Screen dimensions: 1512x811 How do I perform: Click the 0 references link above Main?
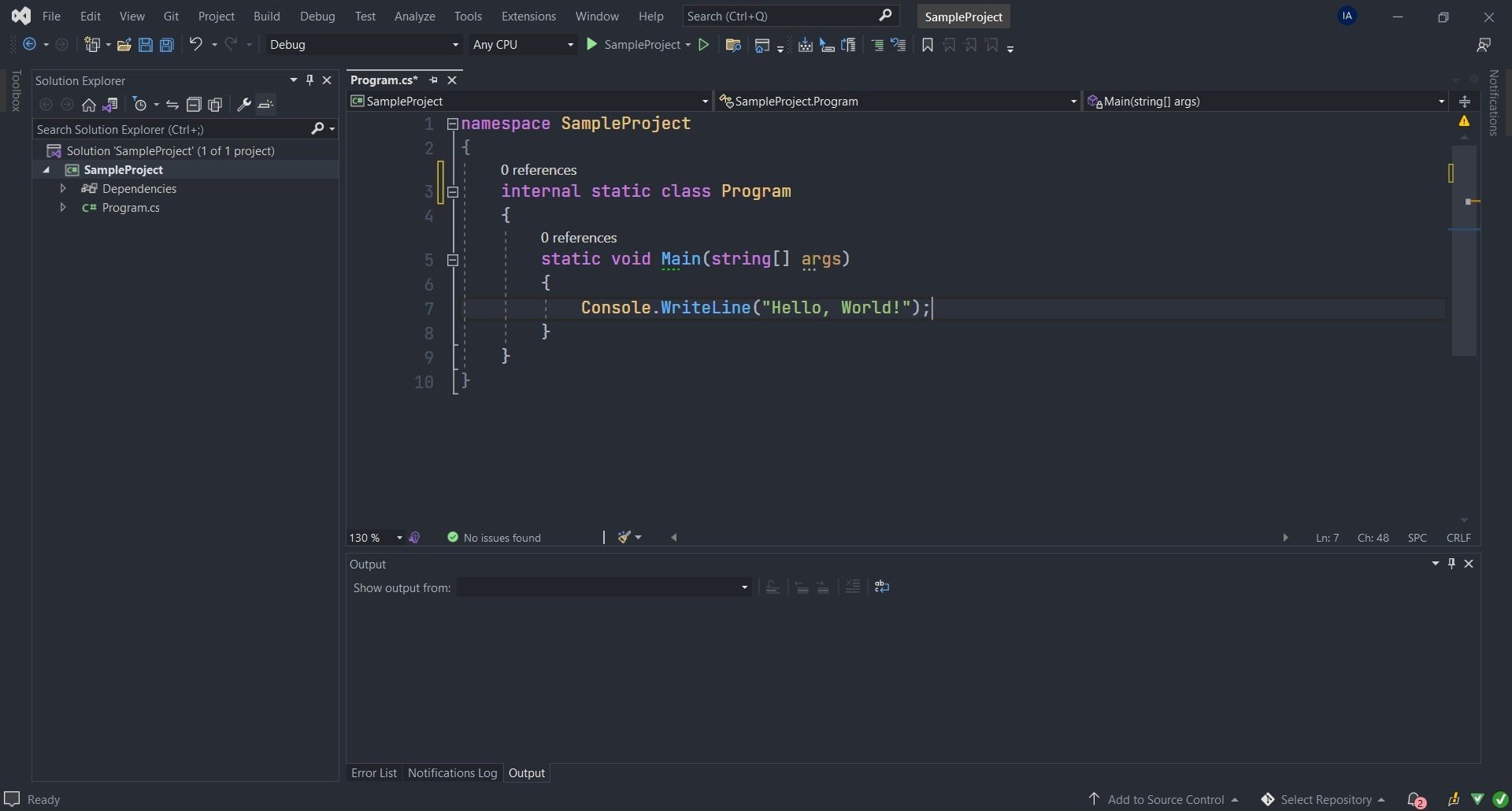click(x=578, y=237)
